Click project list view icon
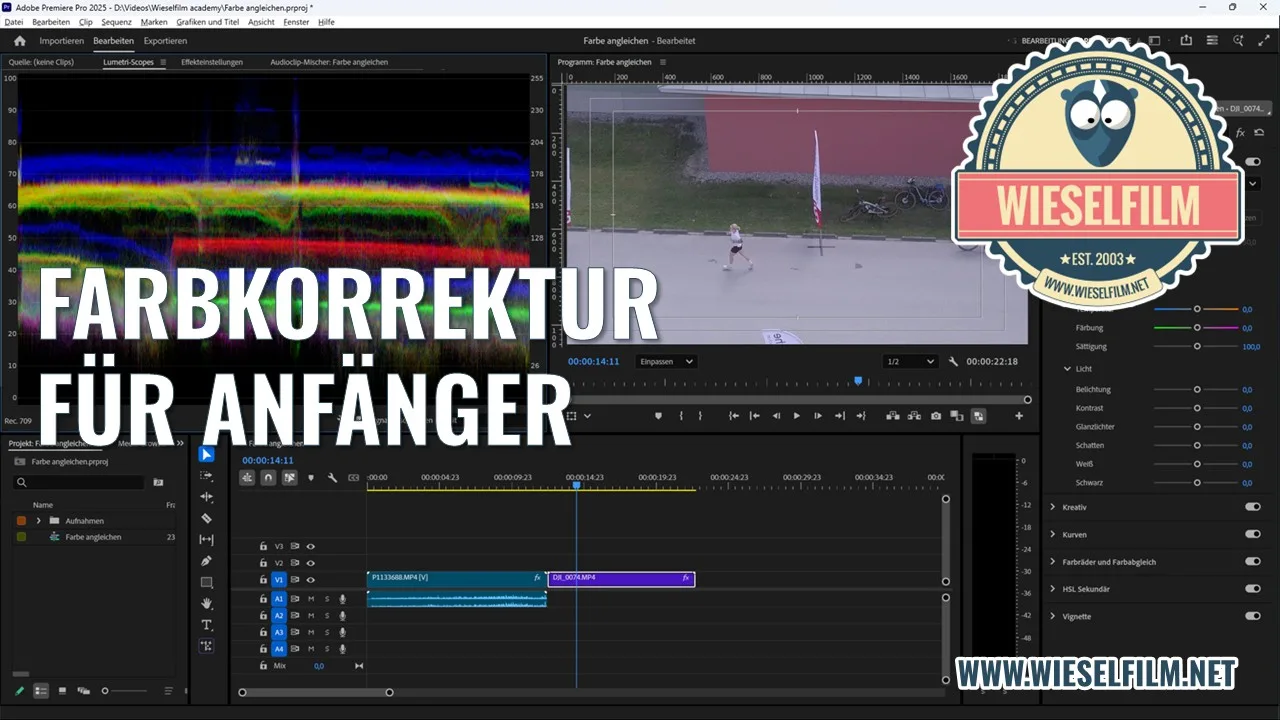1280x720 pixels. [x=41, y=691]
